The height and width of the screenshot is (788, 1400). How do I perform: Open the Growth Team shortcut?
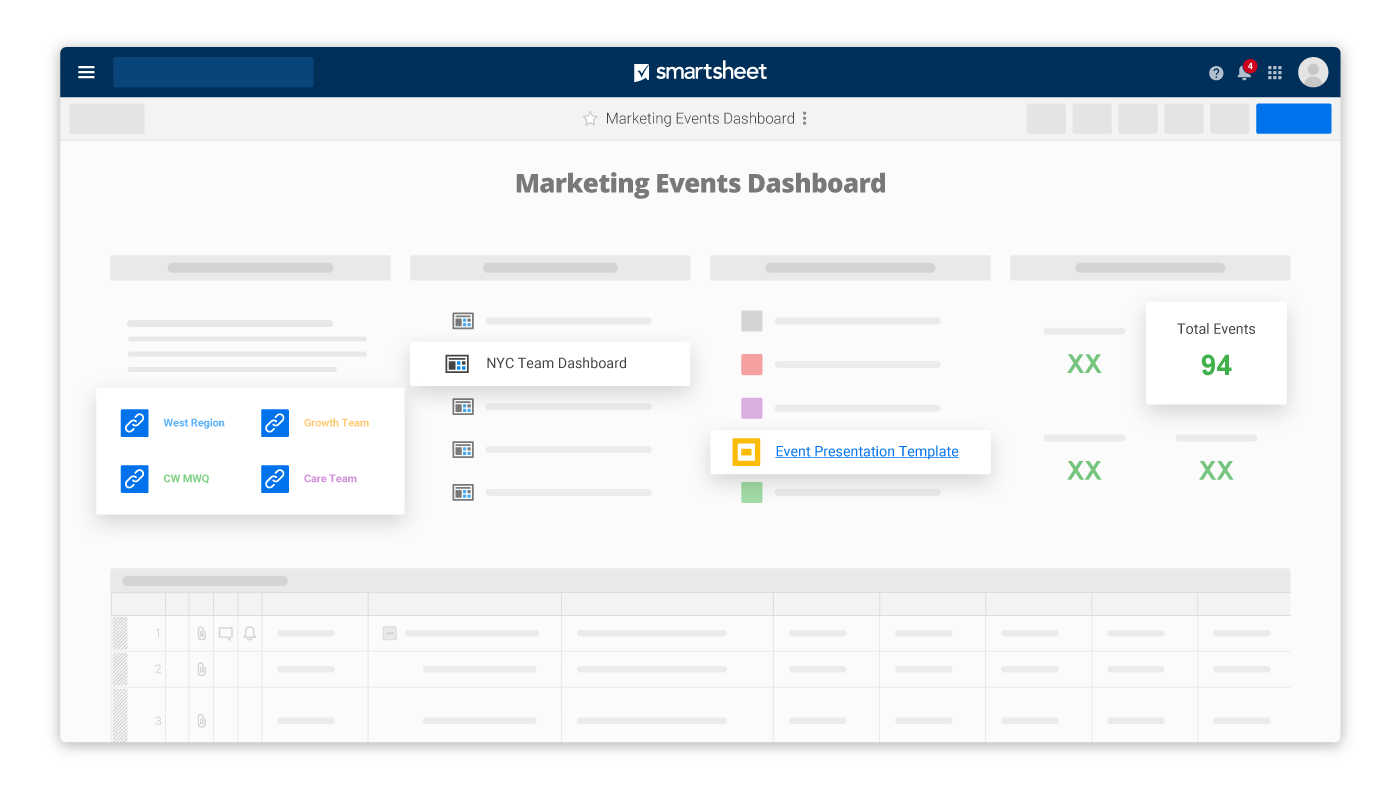[x=336, y=423]
